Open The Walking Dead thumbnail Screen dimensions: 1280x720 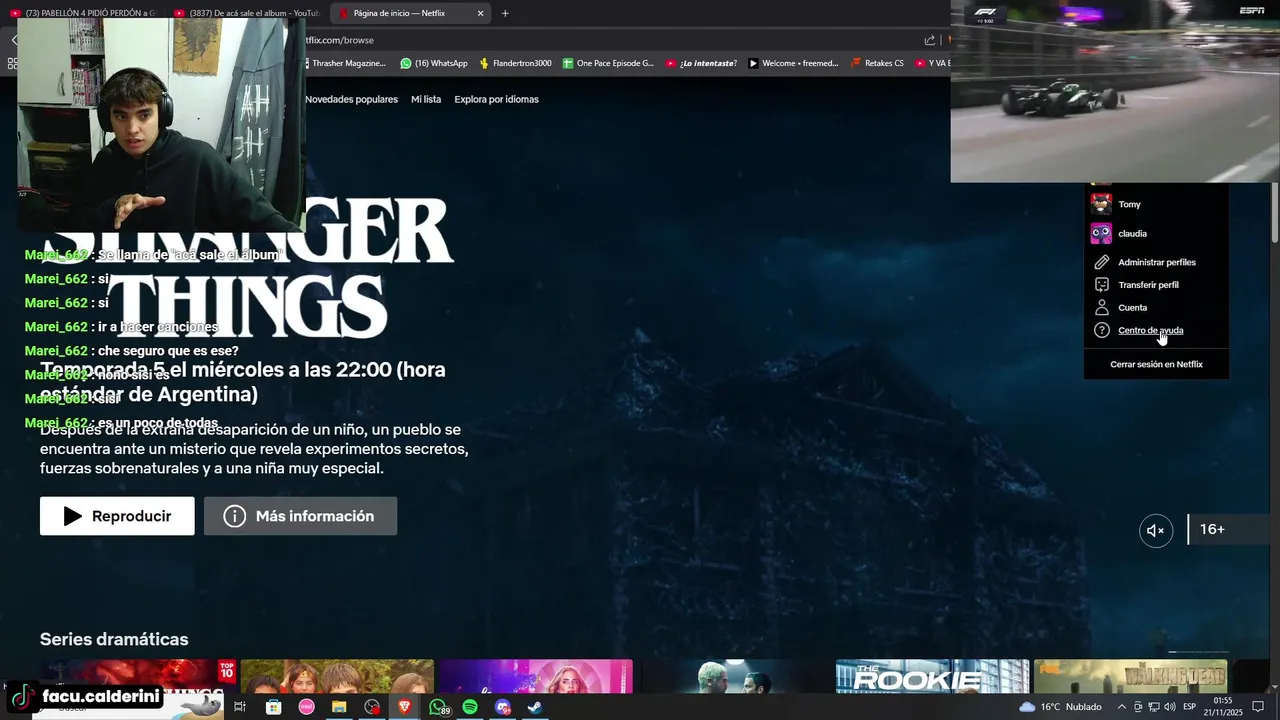coord(1130,676)
